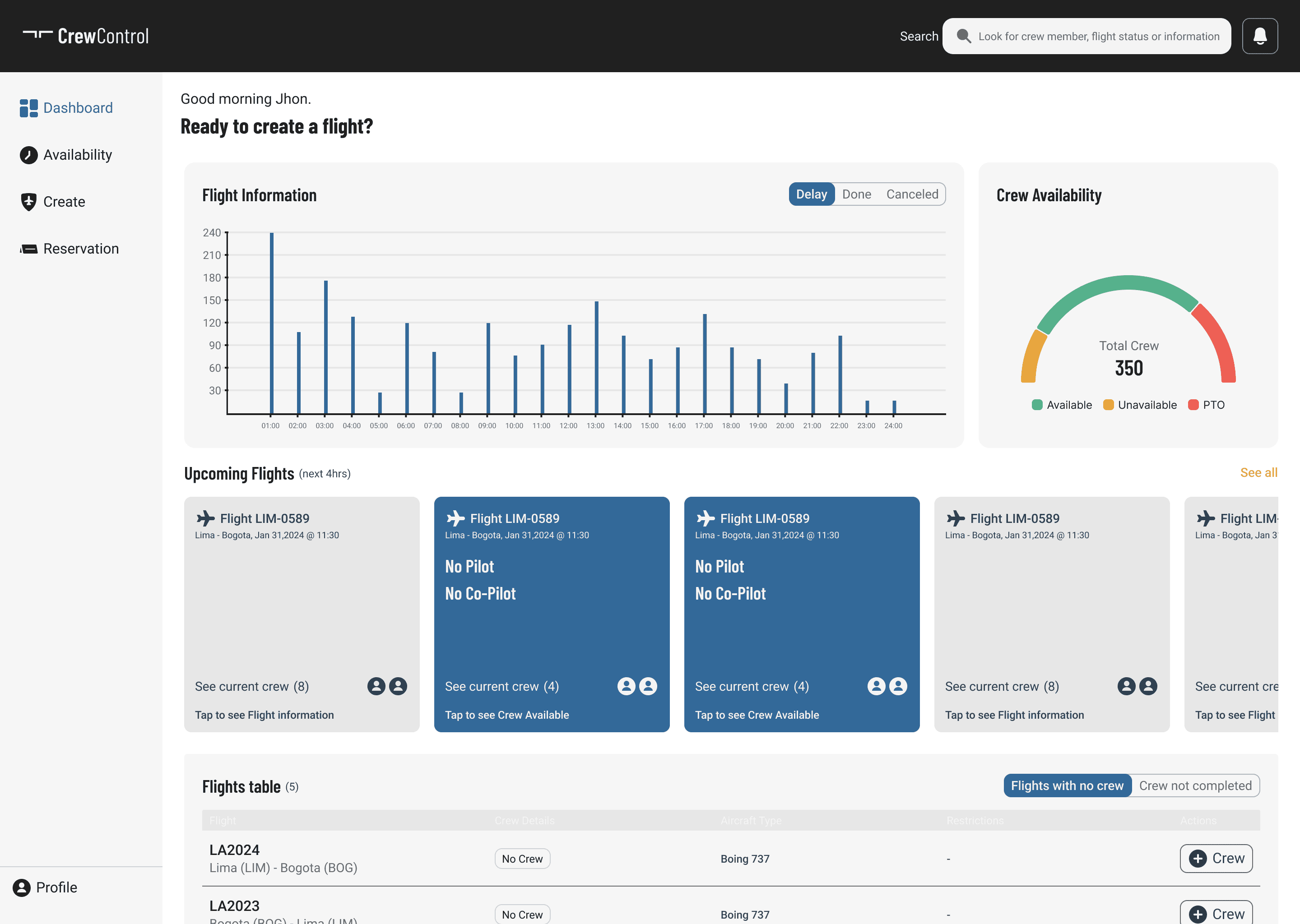Navigate to the Reservation page

[x=70, y=249]
